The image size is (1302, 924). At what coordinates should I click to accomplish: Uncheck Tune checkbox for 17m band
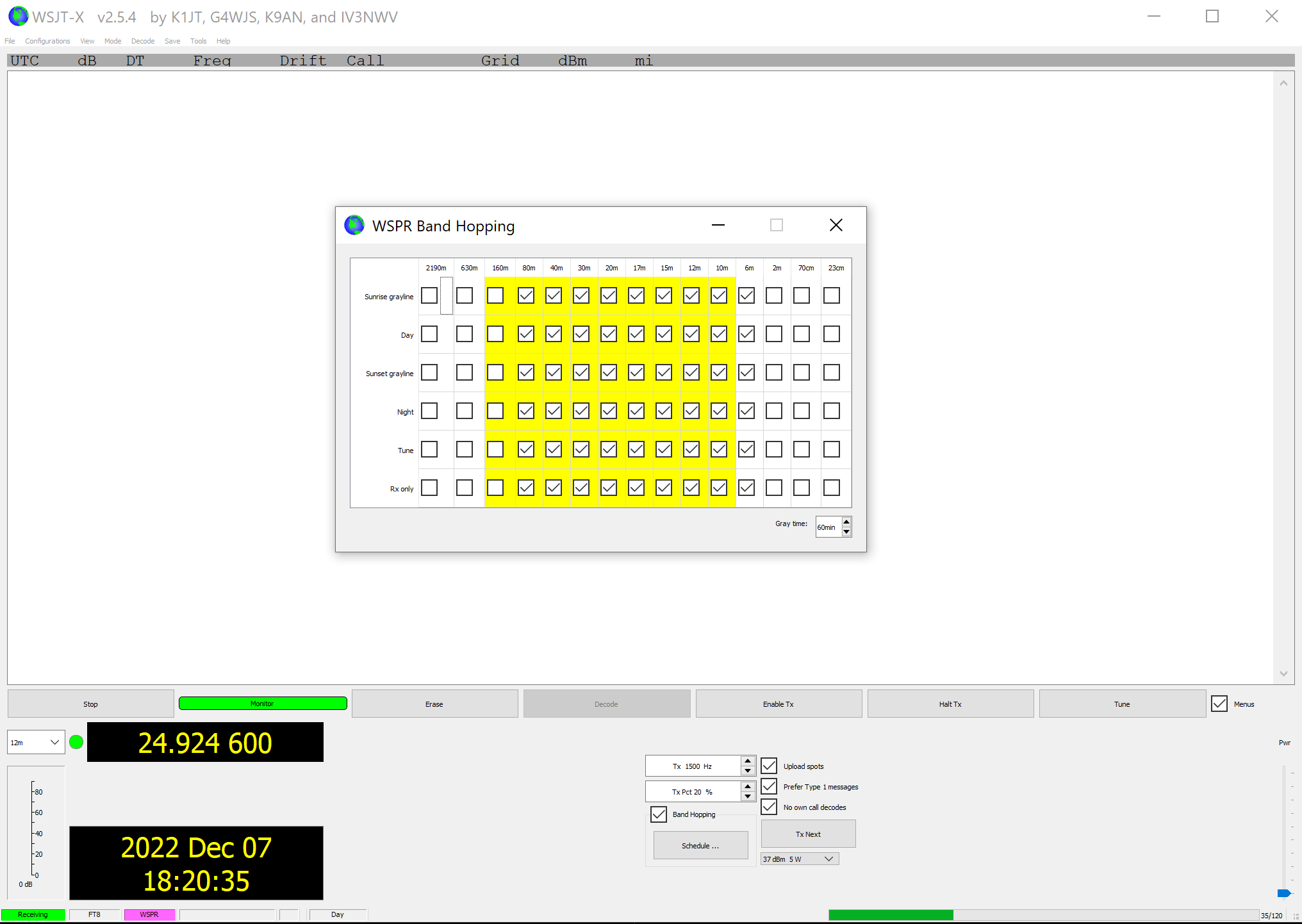[x=636, y=449]
